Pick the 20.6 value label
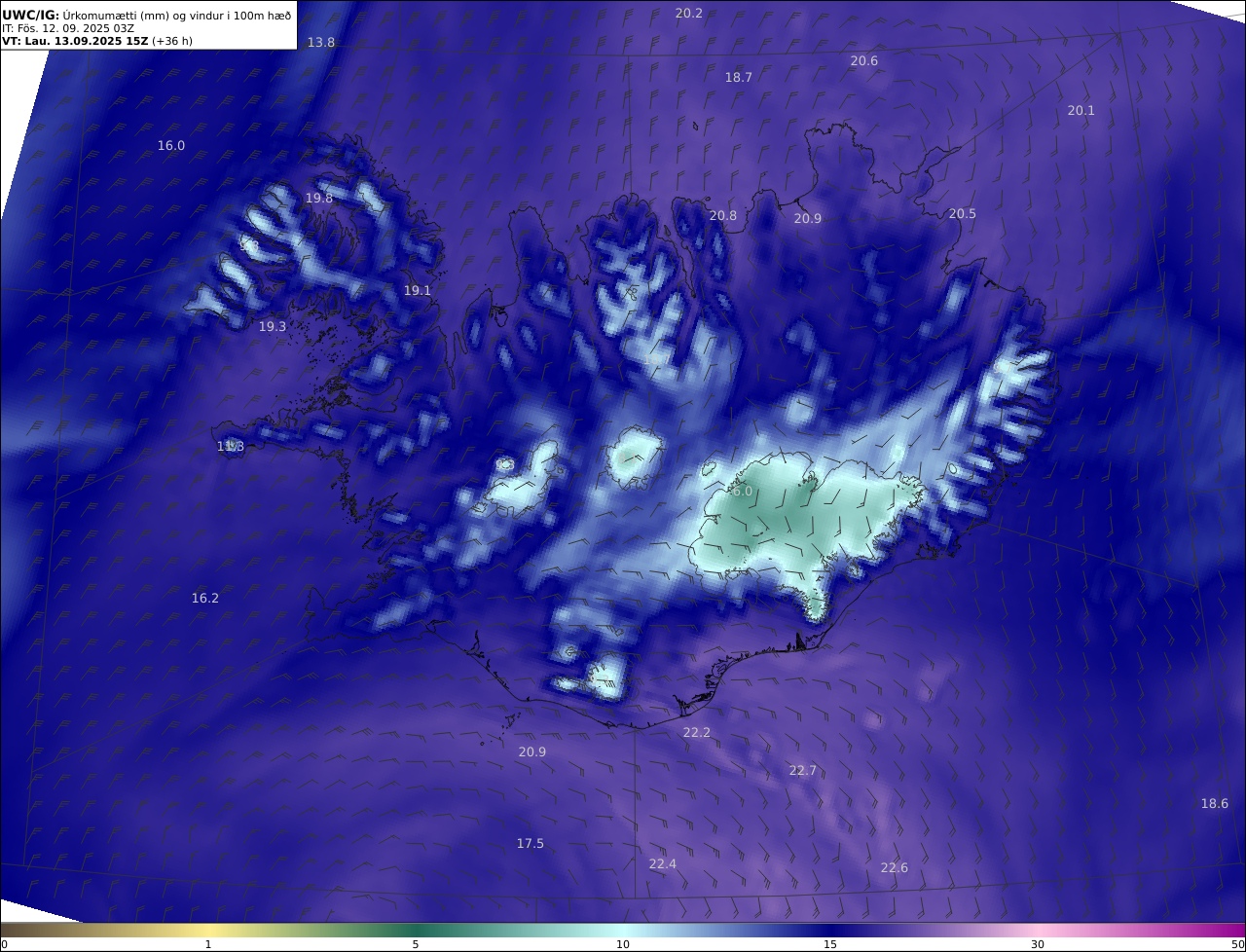This screenshot has height=952, width=1246. 864,61
